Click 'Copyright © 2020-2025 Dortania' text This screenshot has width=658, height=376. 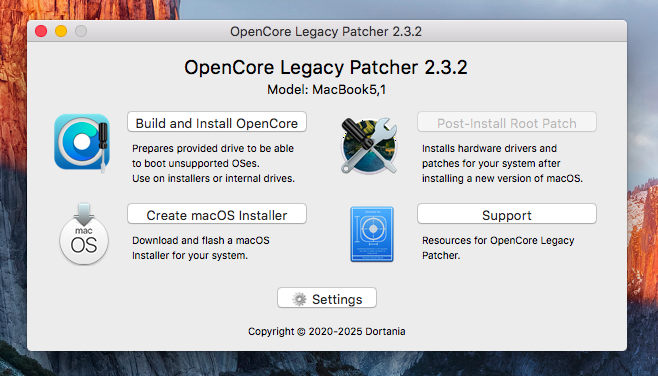(x=326, y=332)
